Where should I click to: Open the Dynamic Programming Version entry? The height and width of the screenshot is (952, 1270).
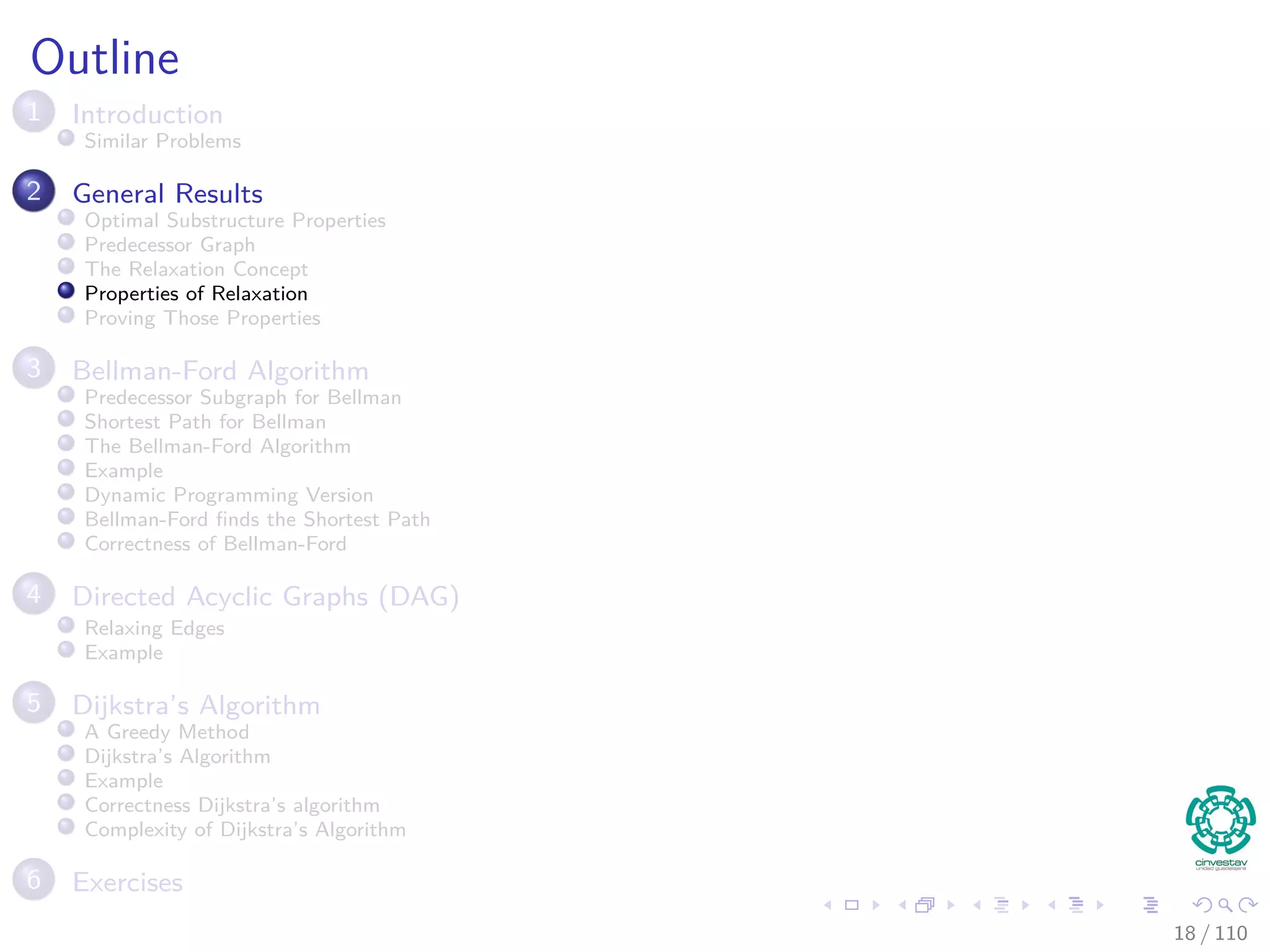point(229,495)
